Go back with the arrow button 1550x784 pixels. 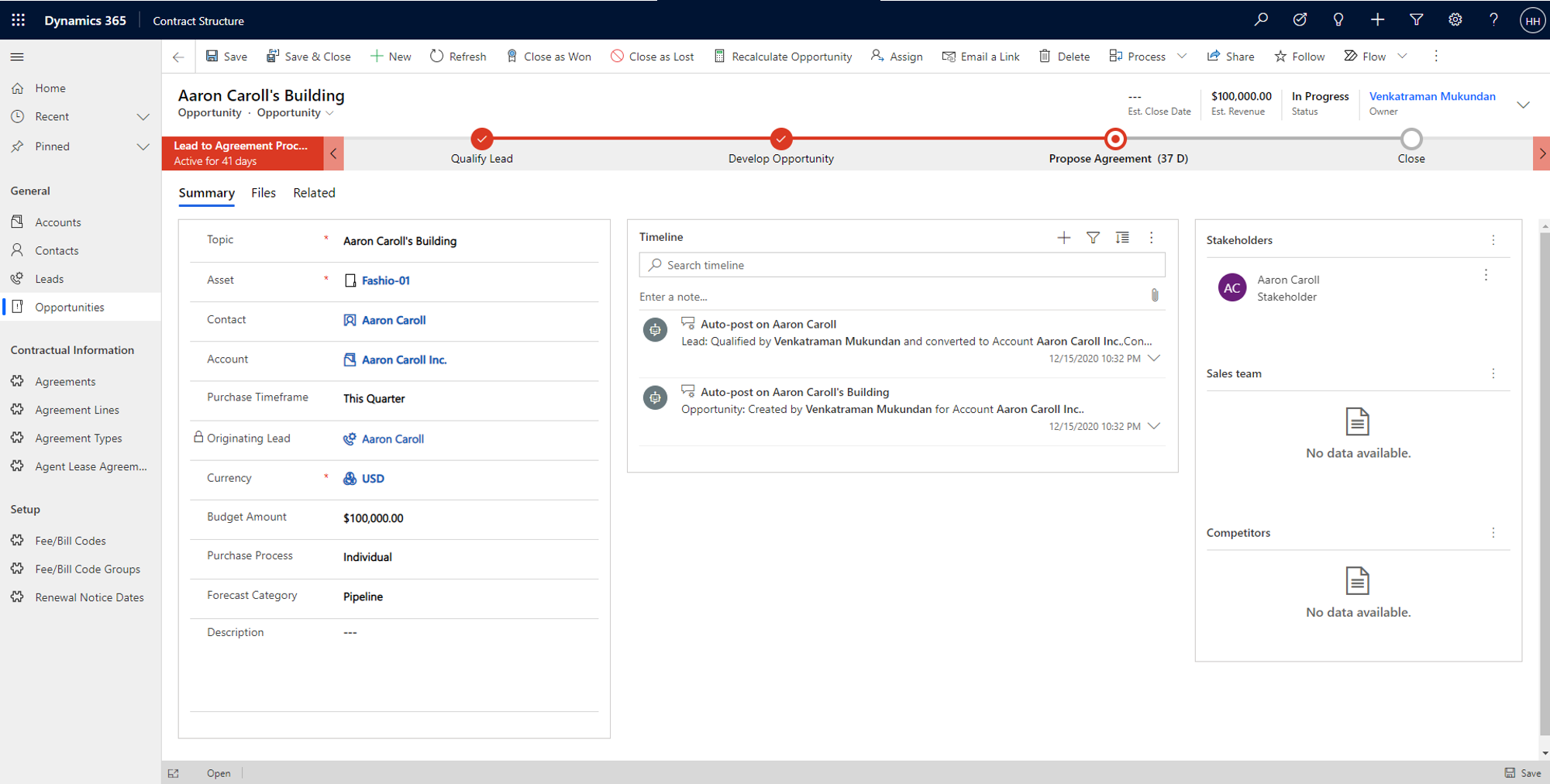pos(178,57)
